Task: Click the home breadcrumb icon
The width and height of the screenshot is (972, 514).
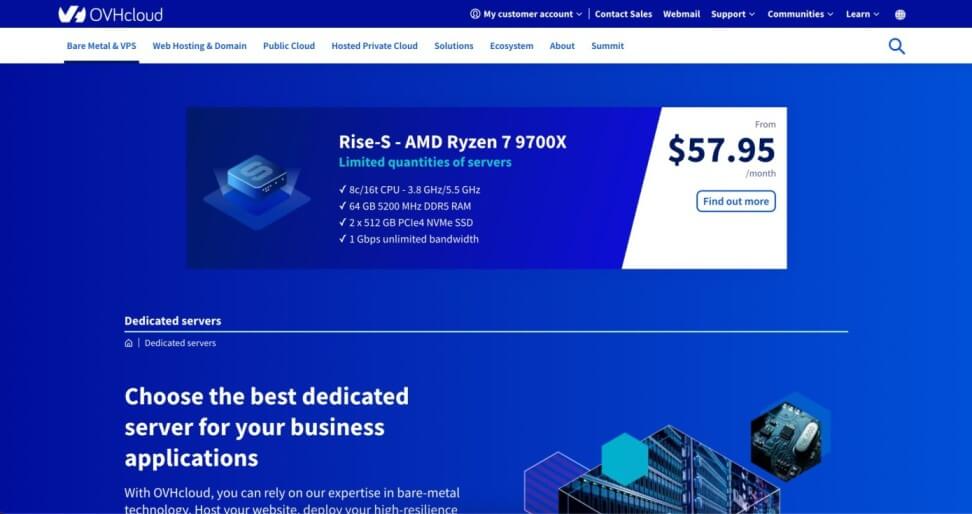Action: click(x=129, y=343)
